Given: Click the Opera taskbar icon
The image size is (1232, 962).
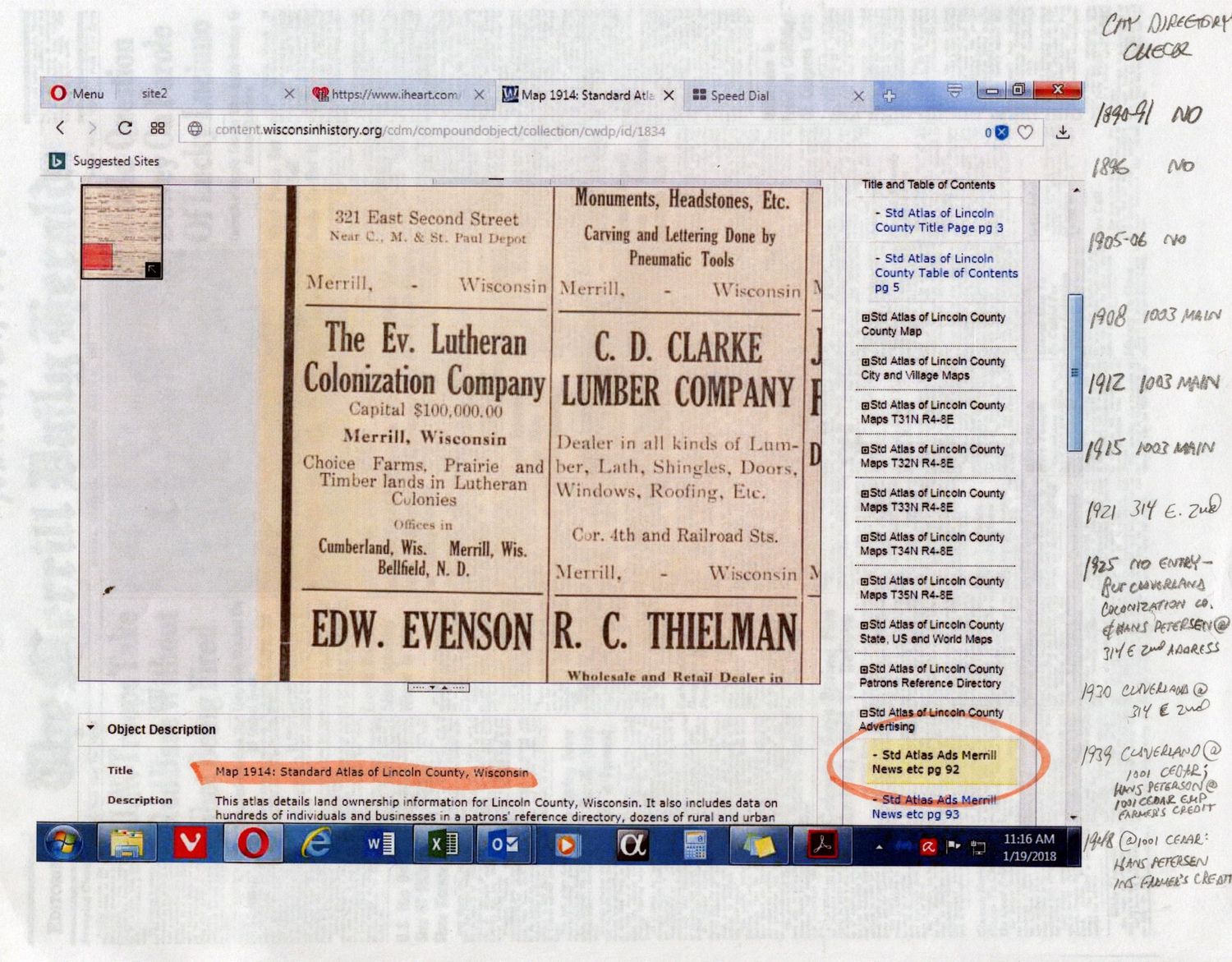Looking at the screenshot, I should (253, 844).
